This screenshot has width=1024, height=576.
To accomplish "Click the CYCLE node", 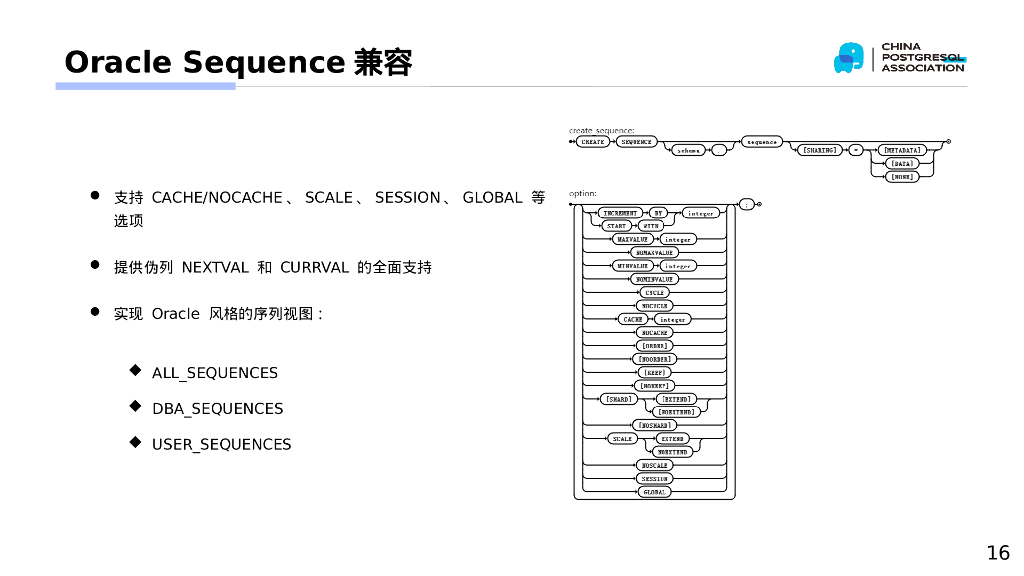I will pos(654,293).
